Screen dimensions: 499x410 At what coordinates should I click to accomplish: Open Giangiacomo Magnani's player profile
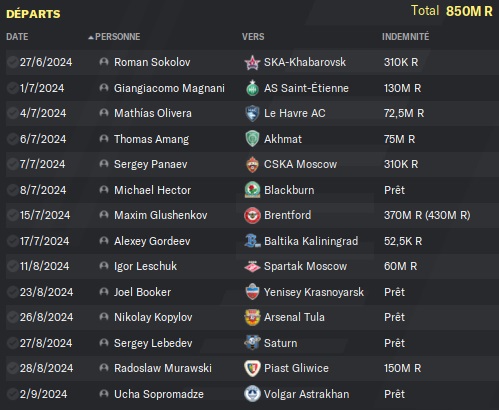[169, 88]
